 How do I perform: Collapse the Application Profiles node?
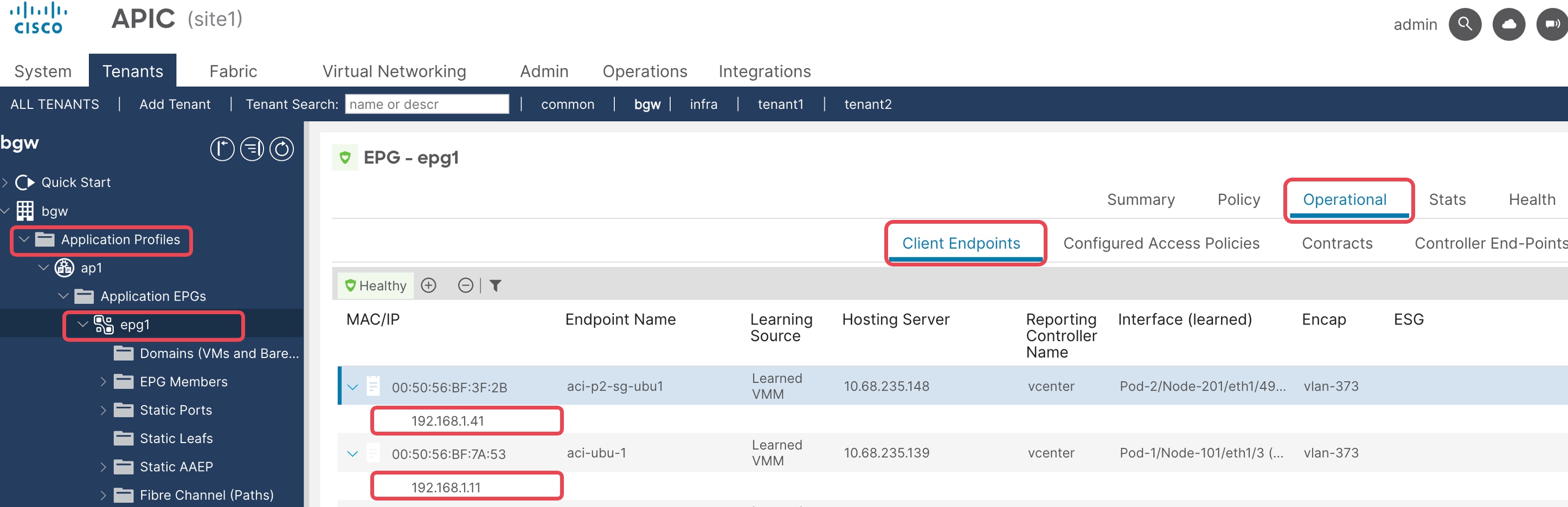24,239
